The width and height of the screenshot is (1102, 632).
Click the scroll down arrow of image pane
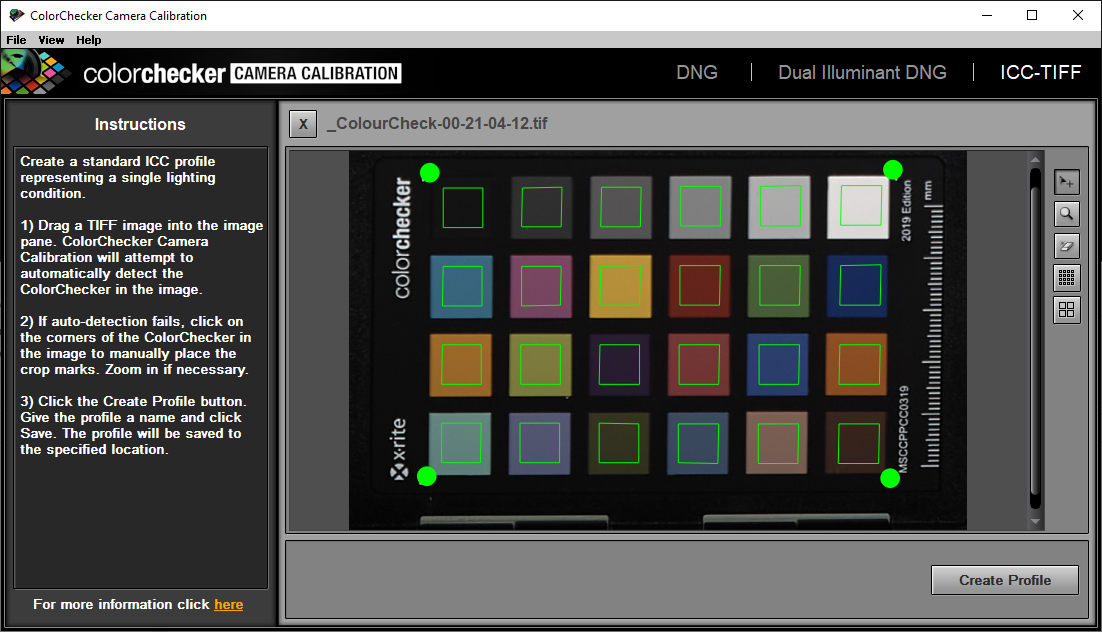click(1035, 522)
